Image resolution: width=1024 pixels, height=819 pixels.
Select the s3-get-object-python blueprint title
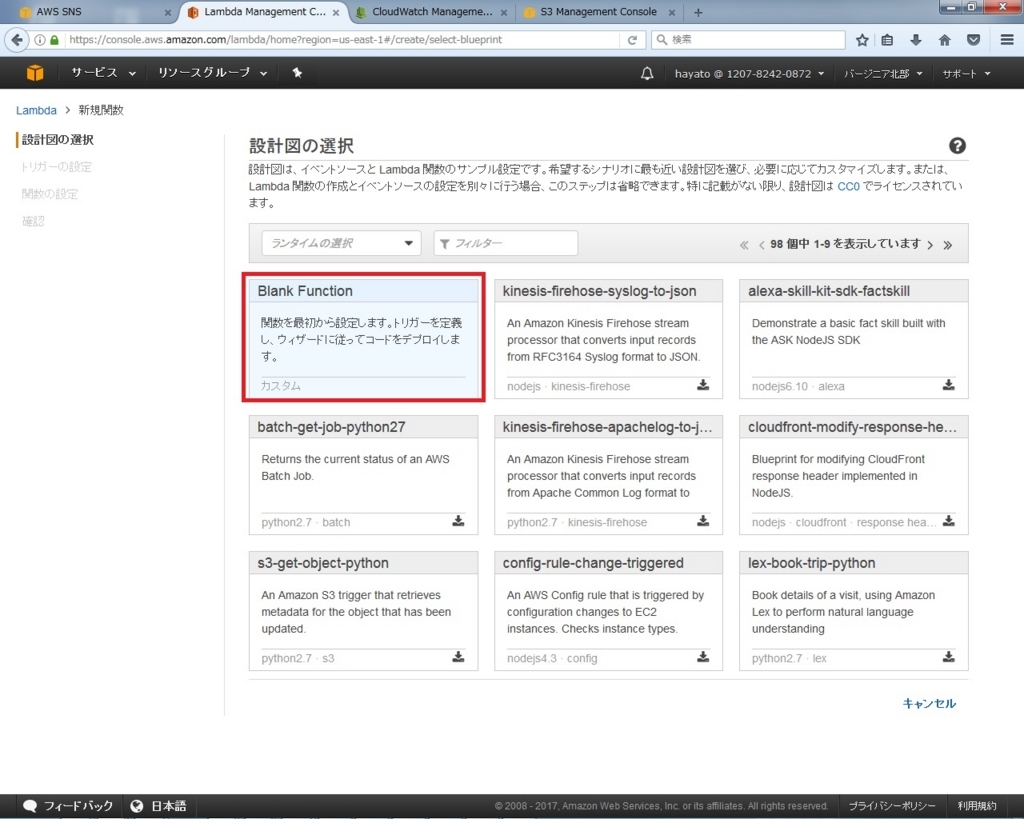pyautogui.click(x=323, y=563)
